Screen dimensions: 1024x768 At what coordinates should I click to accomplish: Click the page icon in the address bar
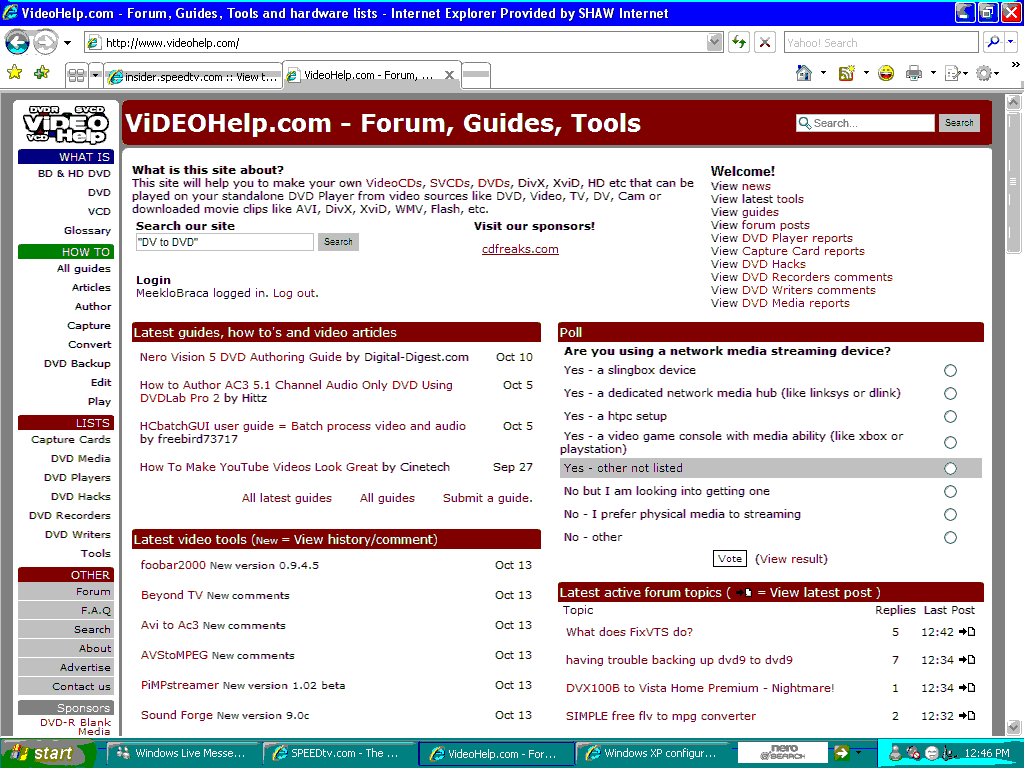pyautogui.click(x=93, y=43)
